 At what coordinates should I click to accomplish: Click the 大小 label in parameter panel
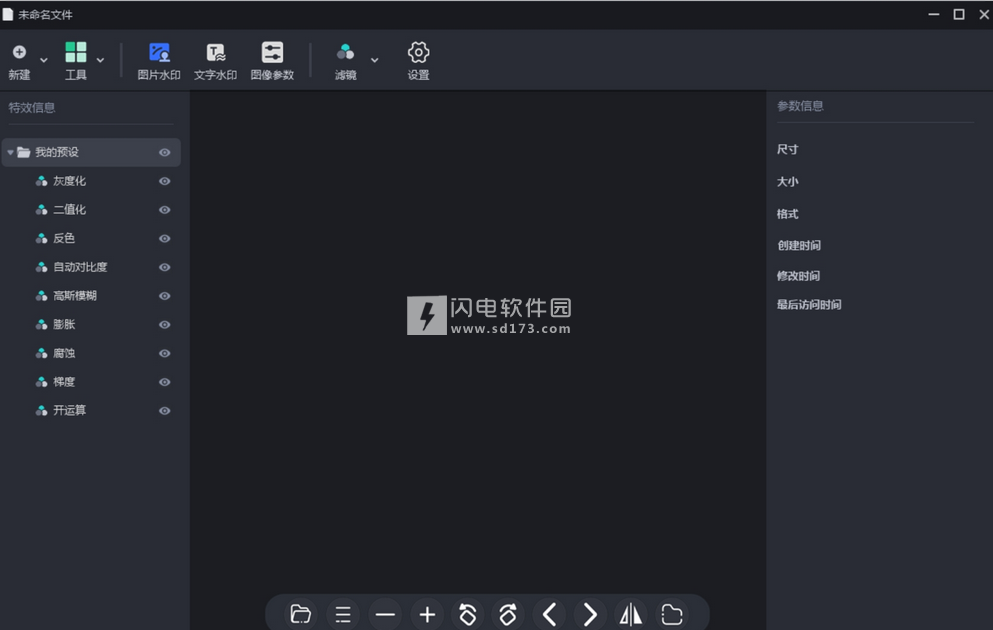pos(787,182)
